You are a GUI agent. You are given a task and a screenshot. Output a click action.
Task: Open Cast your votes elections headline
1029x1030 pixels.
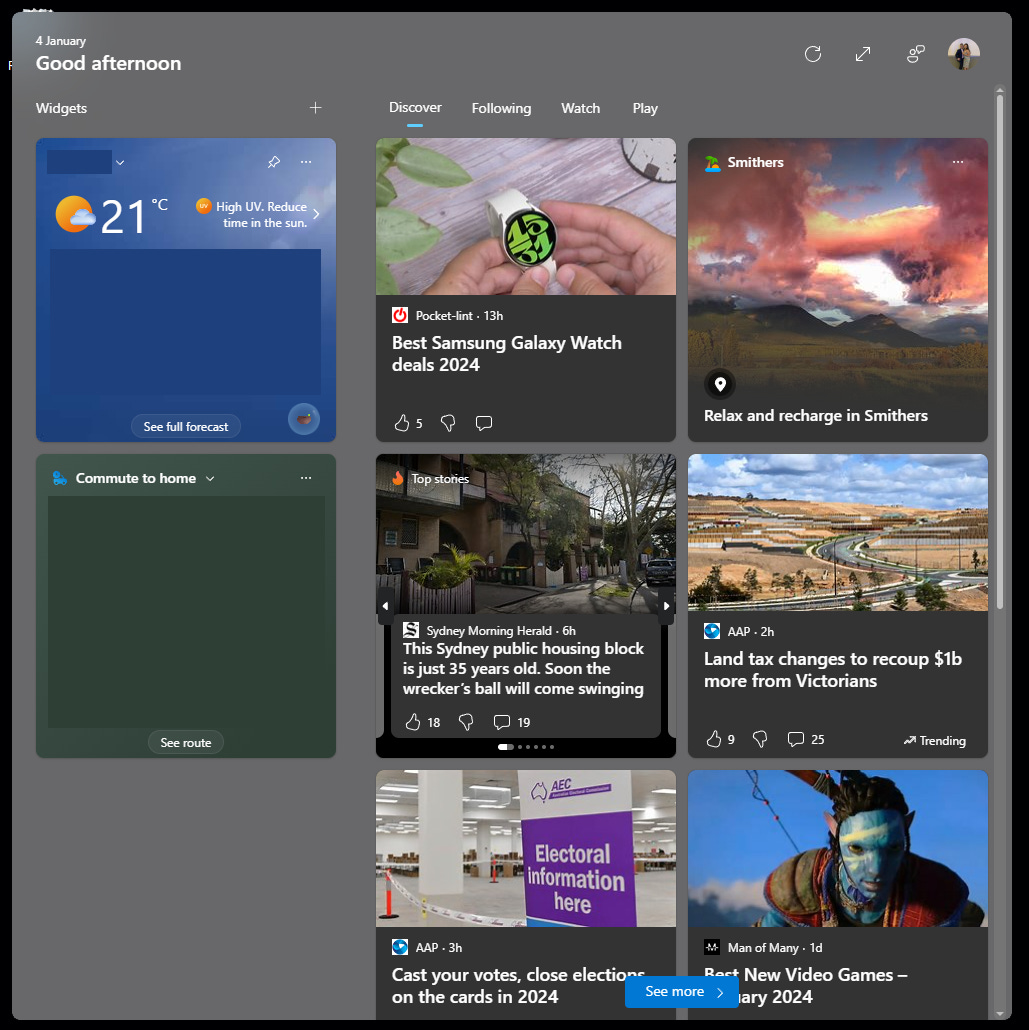point(518,985)
